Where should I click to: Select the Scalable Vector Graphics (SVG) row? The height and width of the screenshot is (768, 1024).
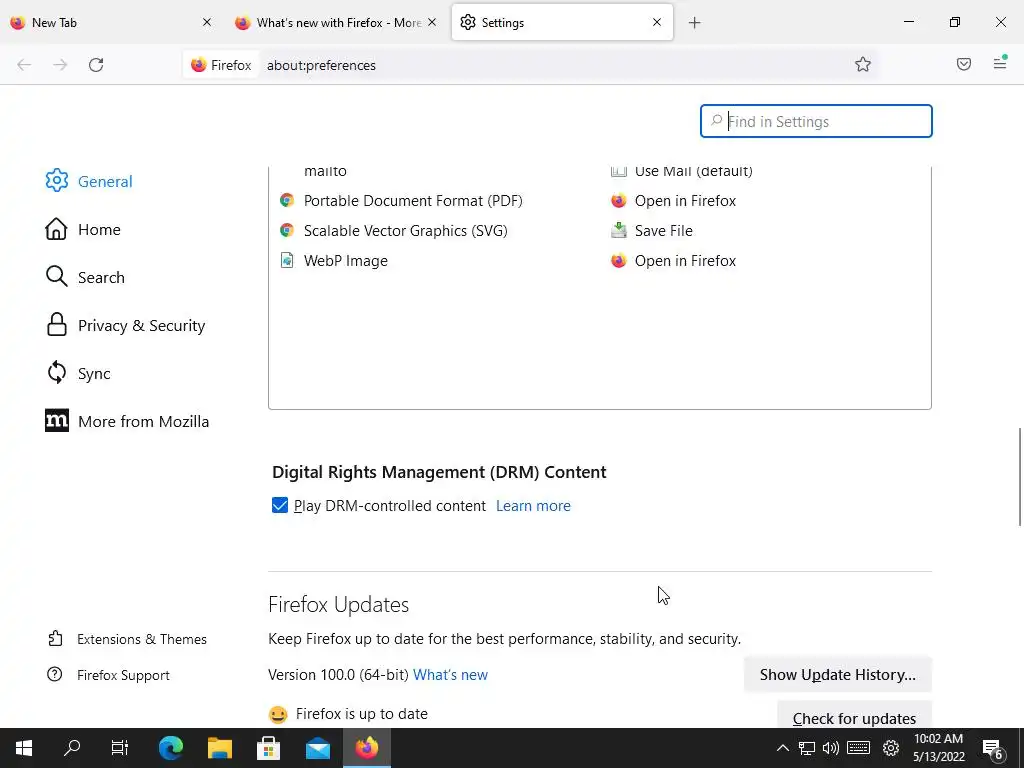pos(600,231)
